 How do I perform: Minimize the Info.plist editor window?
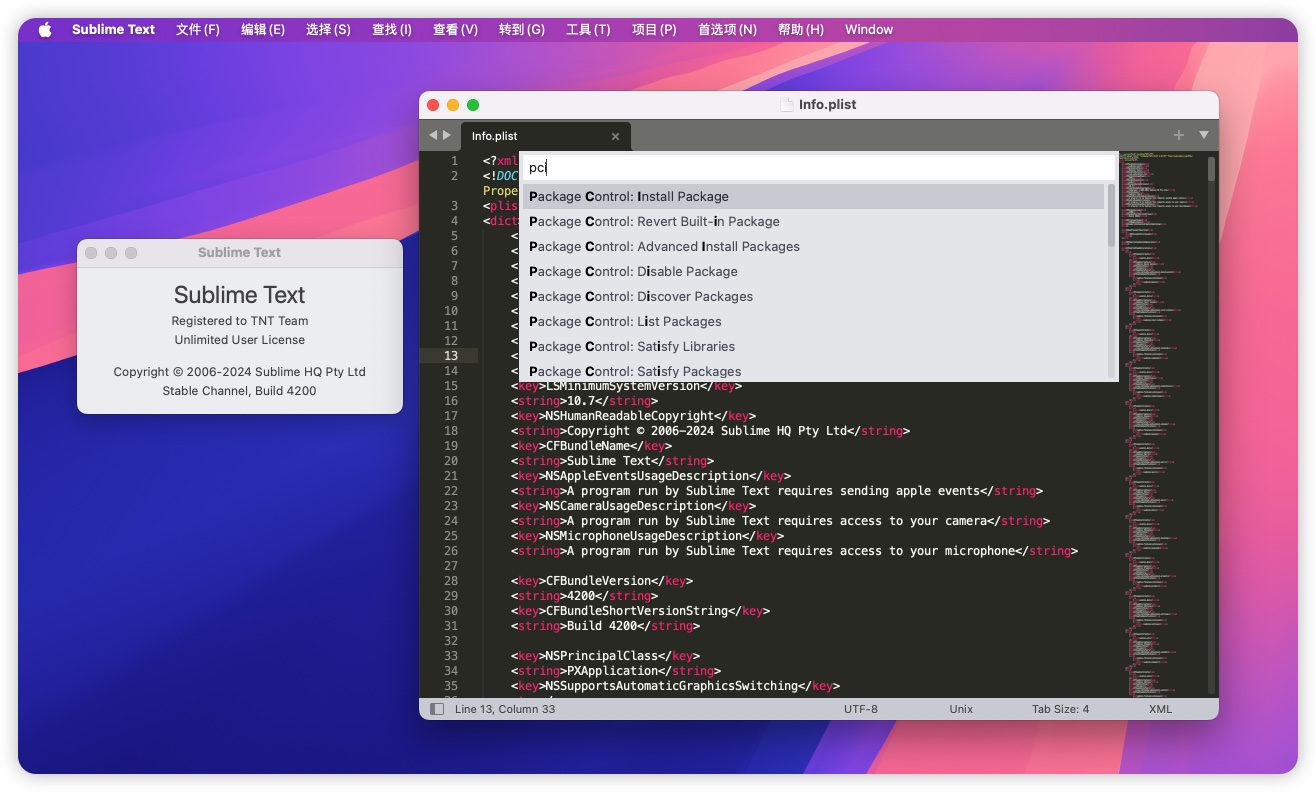click(453, 104)
